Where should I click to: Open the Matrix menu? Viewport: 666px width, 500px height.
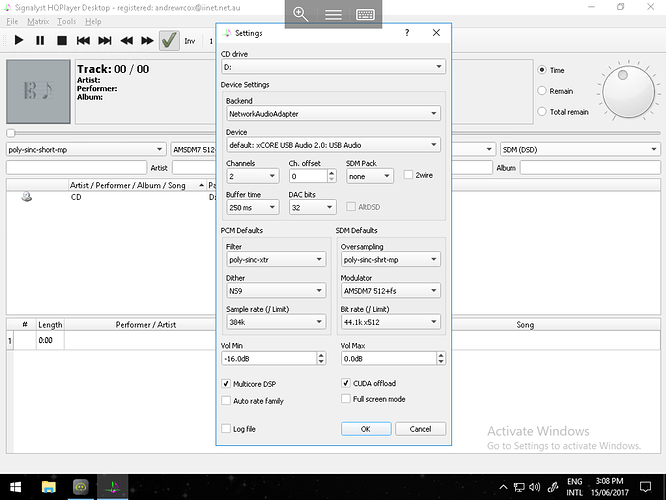click(38, 21)
